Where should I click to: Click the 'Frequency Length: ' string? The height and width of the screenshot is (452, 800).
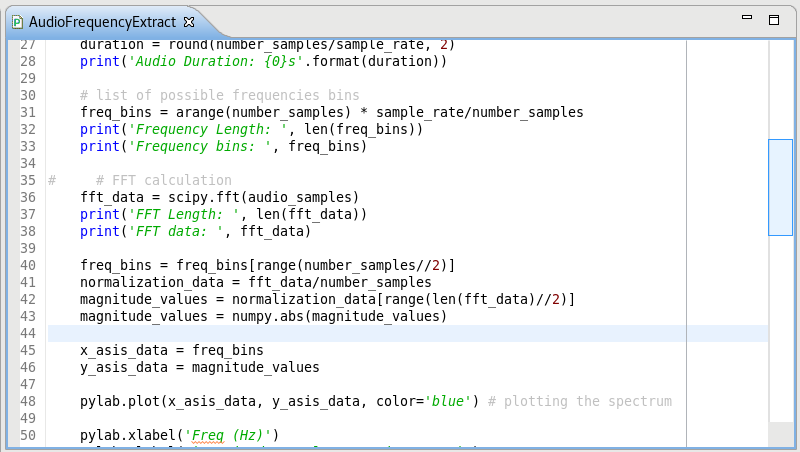tap(208, 130)
